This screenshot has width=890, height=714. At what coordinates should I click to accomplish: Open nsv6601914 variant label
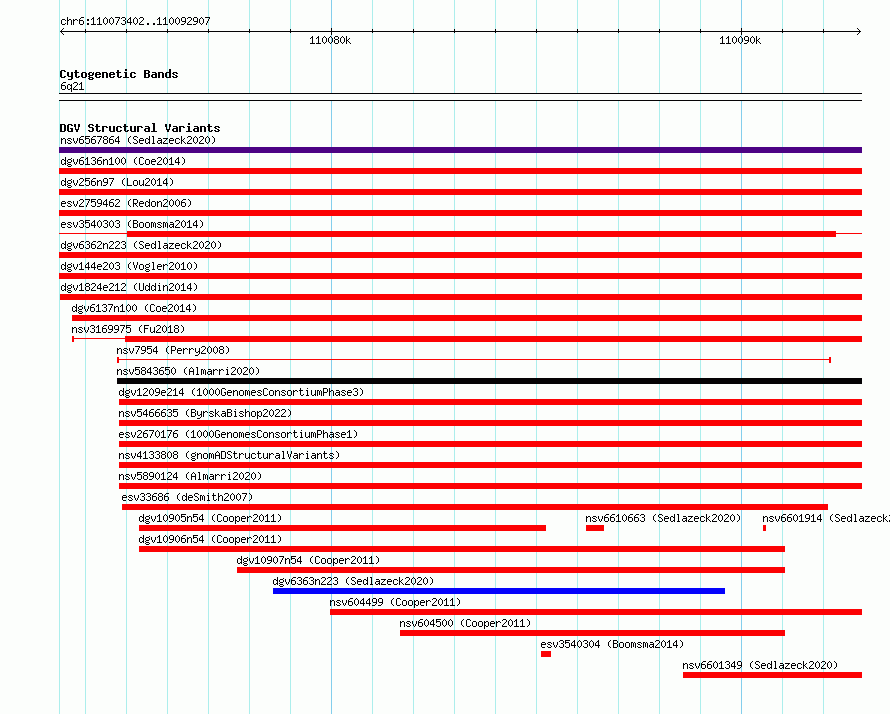click(826, 518)
